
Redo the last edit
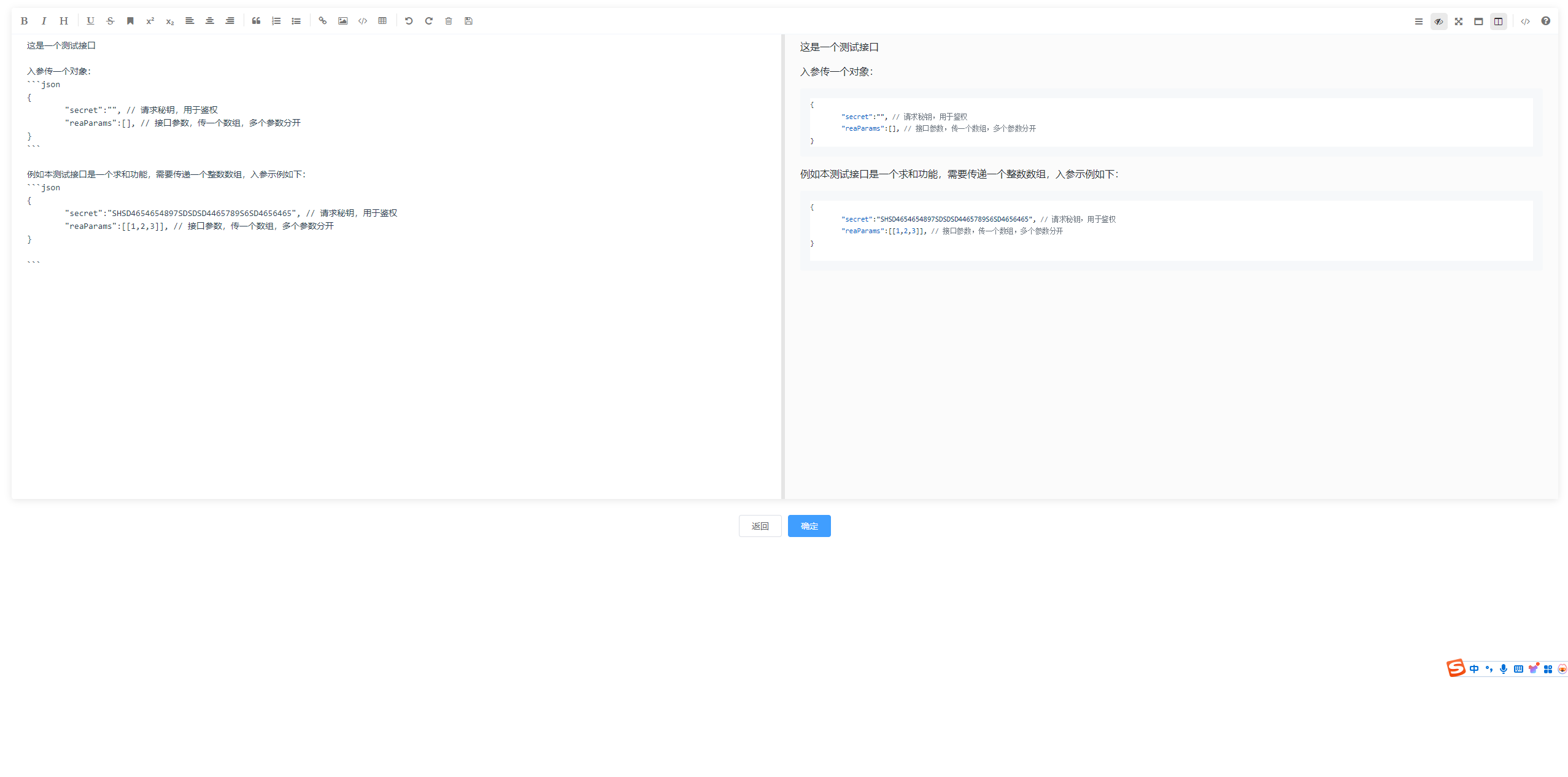pos(429,21)
